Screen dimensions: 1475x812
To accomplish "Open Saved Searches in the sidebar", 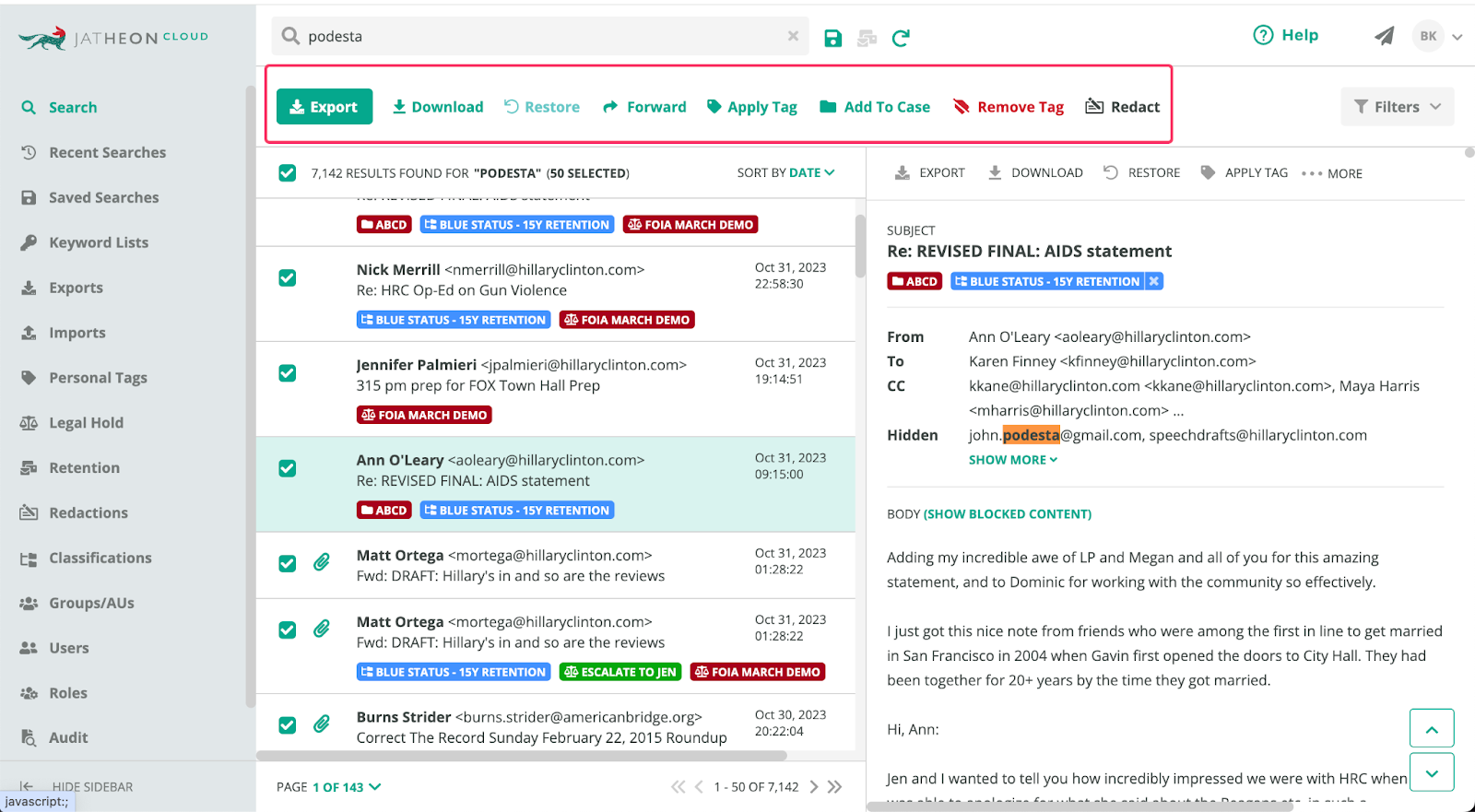I will coord(104,198).
